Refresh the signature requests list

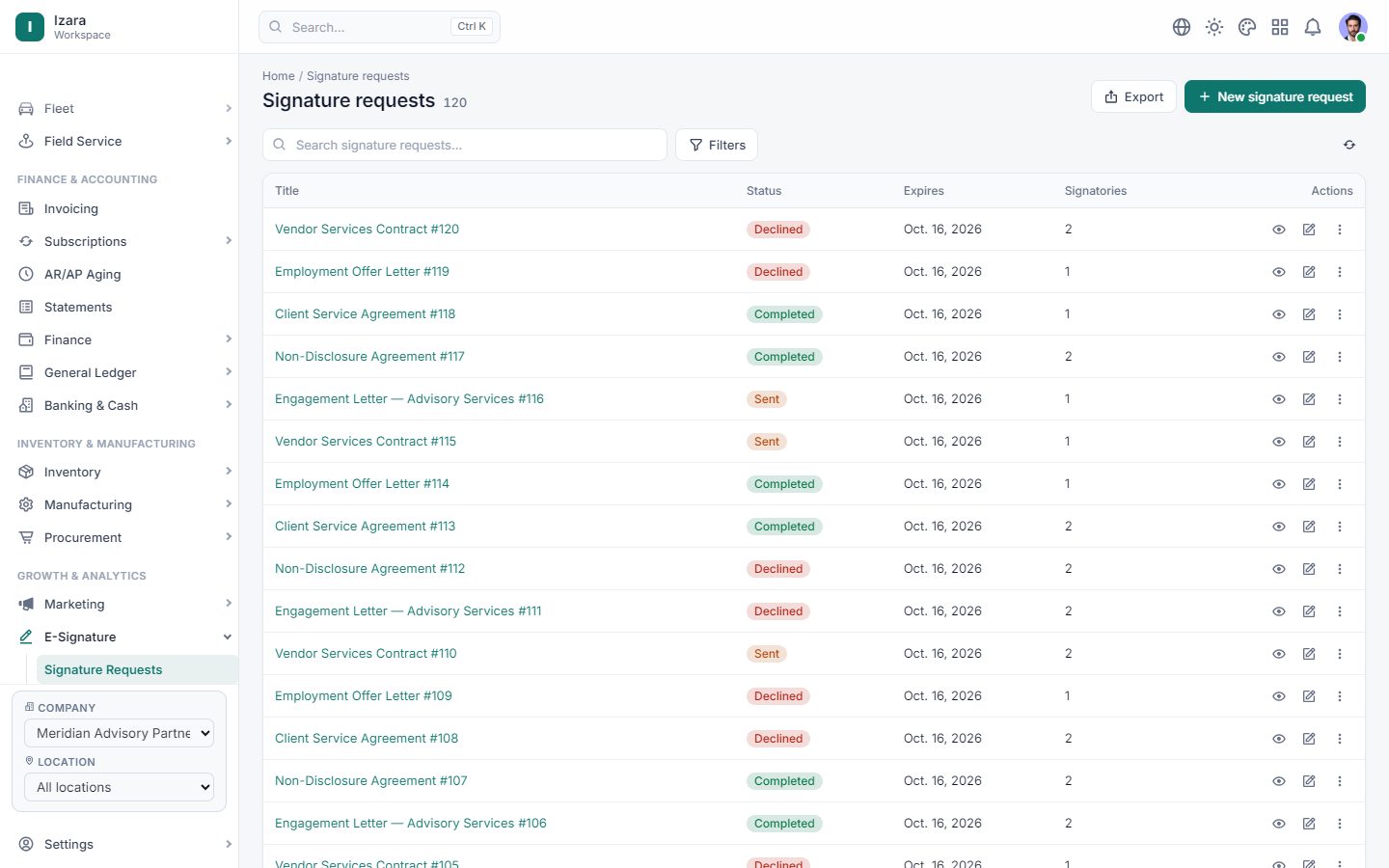pos(1349,145)
